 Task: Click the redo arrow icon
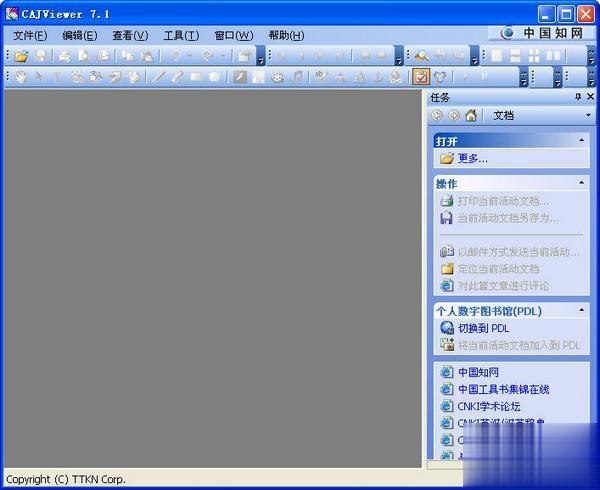(208, 56)
